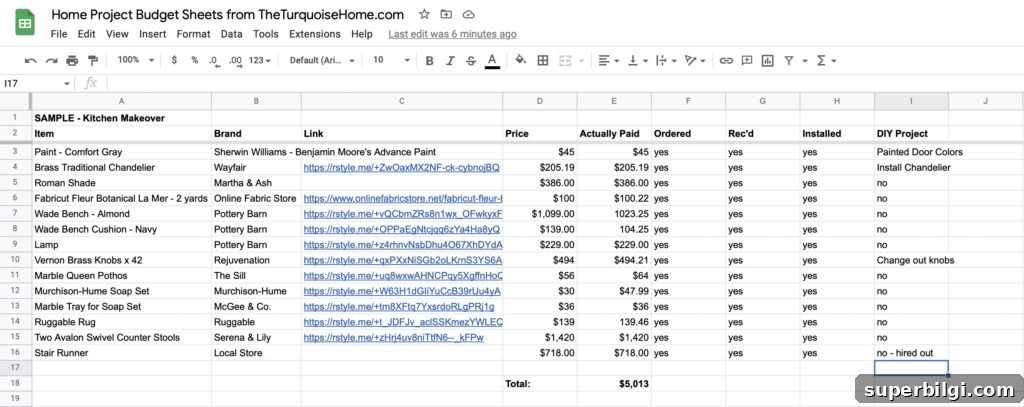Format as percent
Screen dimensions: 1024x407
195,60
